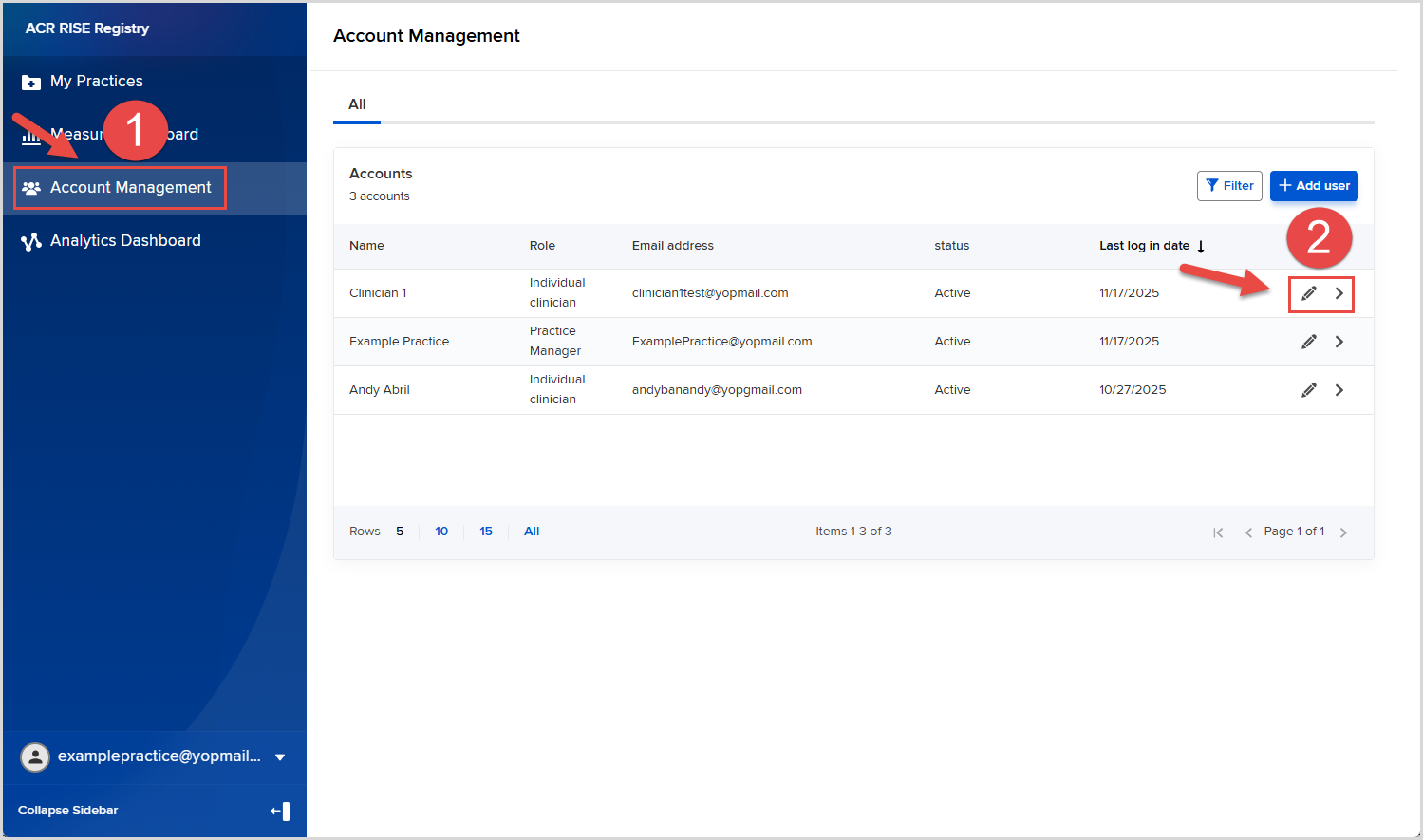Show 5 rows per page
Image resolution: width=1423 pixels, height=840 pixels.
click(400, 532)
